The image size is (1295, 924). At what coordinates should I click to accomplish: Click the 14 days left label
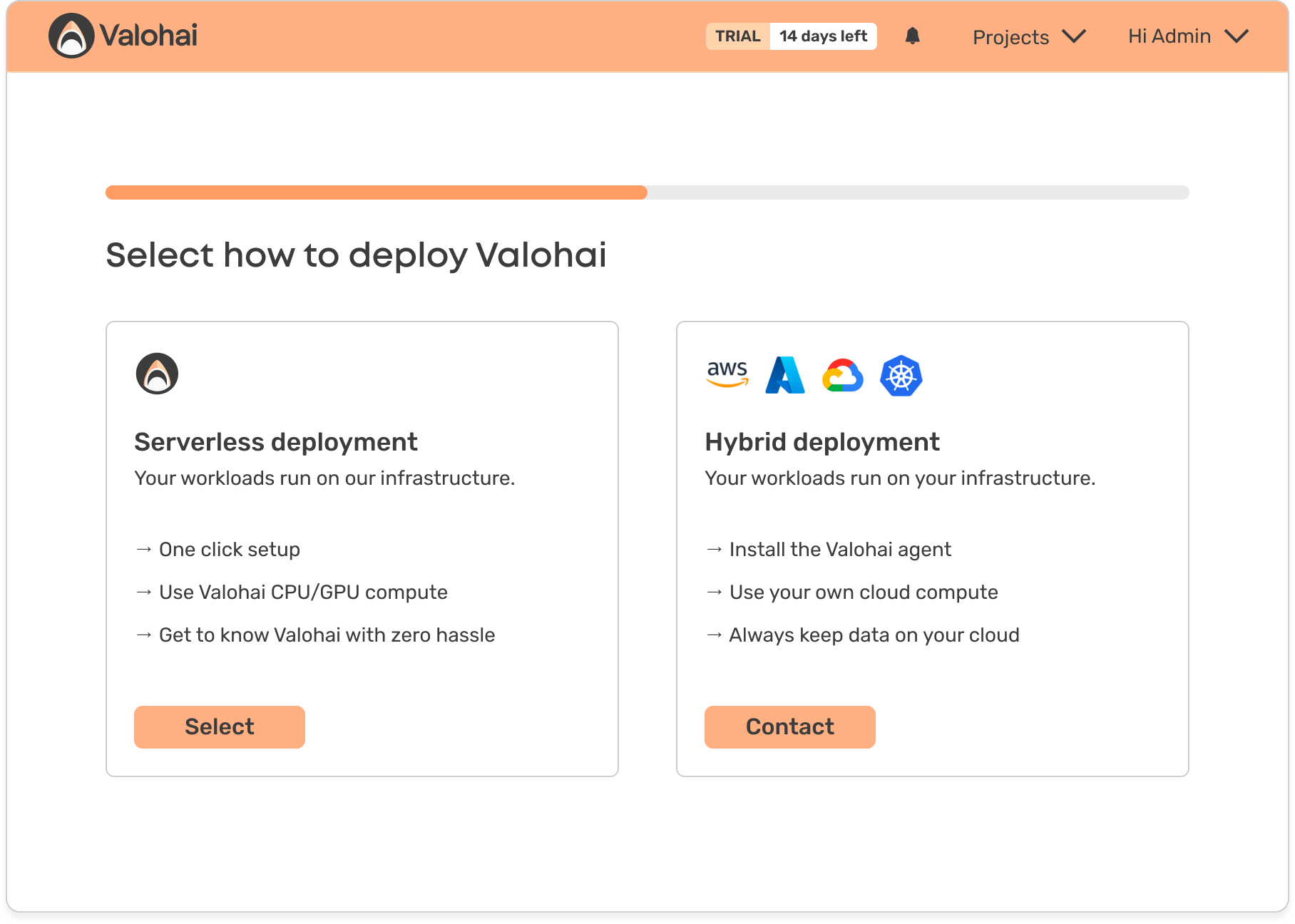[824, 36]
